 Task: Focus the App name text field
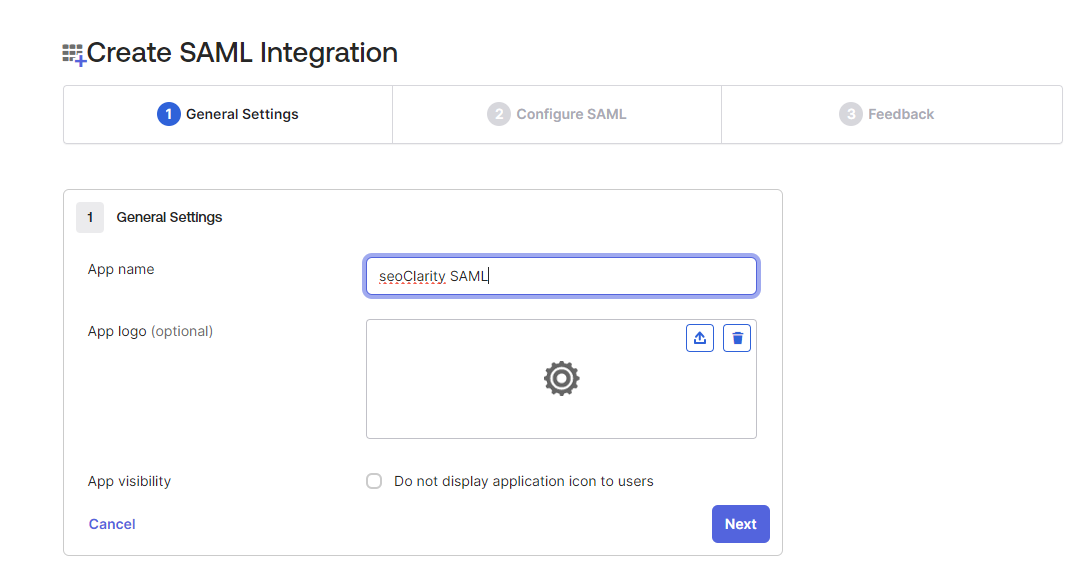click(561, 276)
